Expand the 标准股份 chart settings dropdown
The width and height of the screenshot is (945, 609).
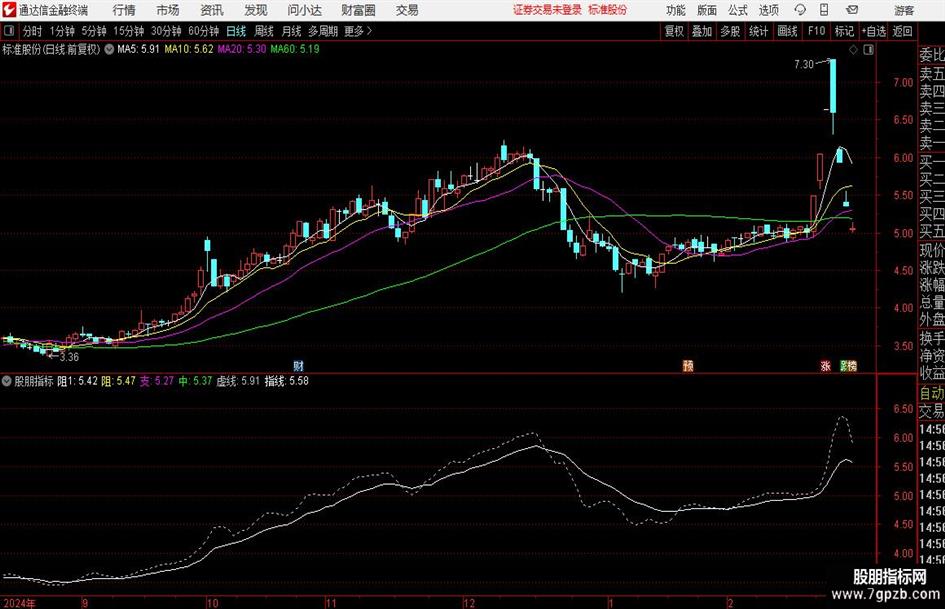(109, 49)
